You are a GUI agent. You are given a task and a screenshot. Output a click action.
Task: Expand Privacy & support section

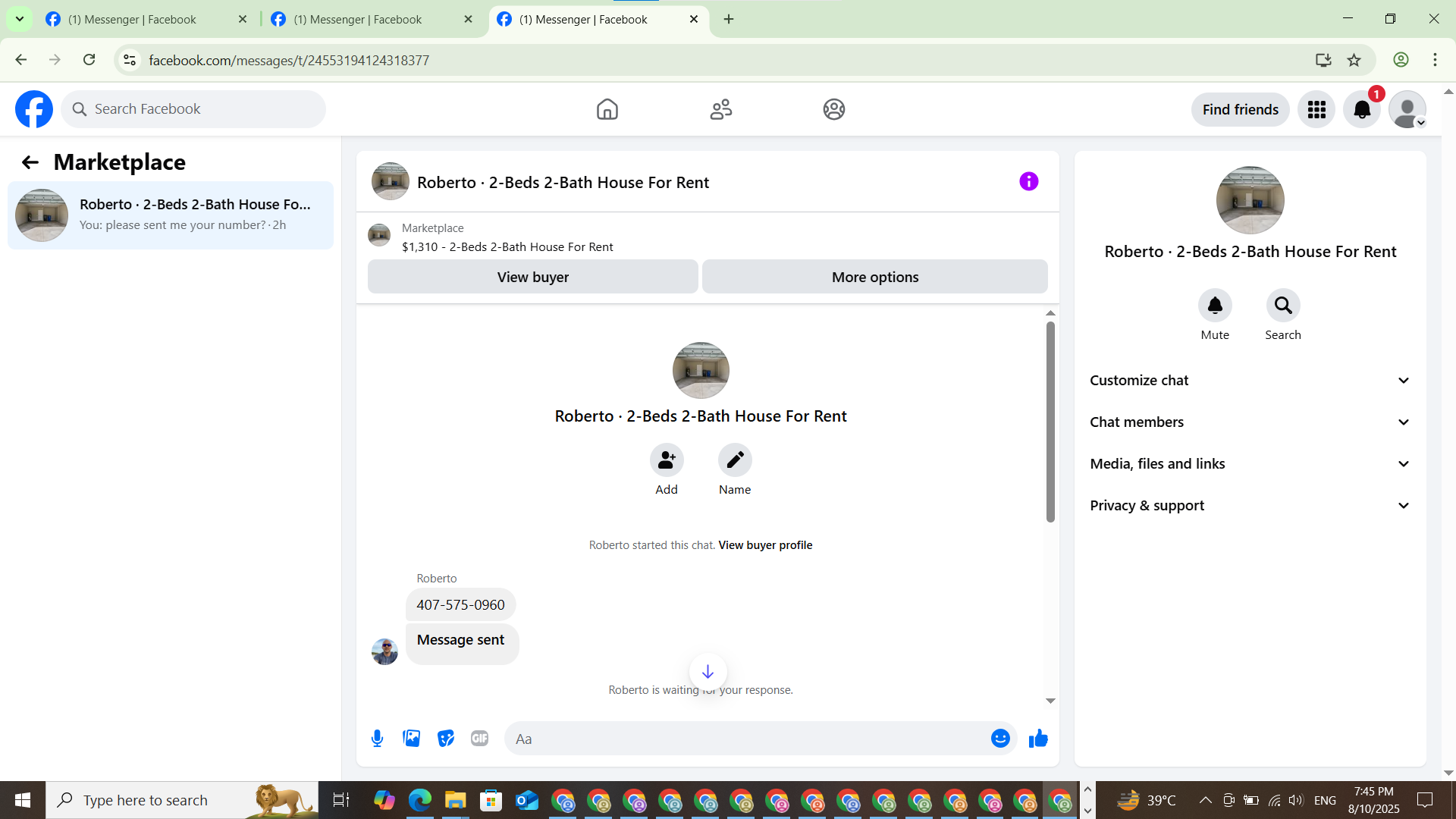[1250, 506]
